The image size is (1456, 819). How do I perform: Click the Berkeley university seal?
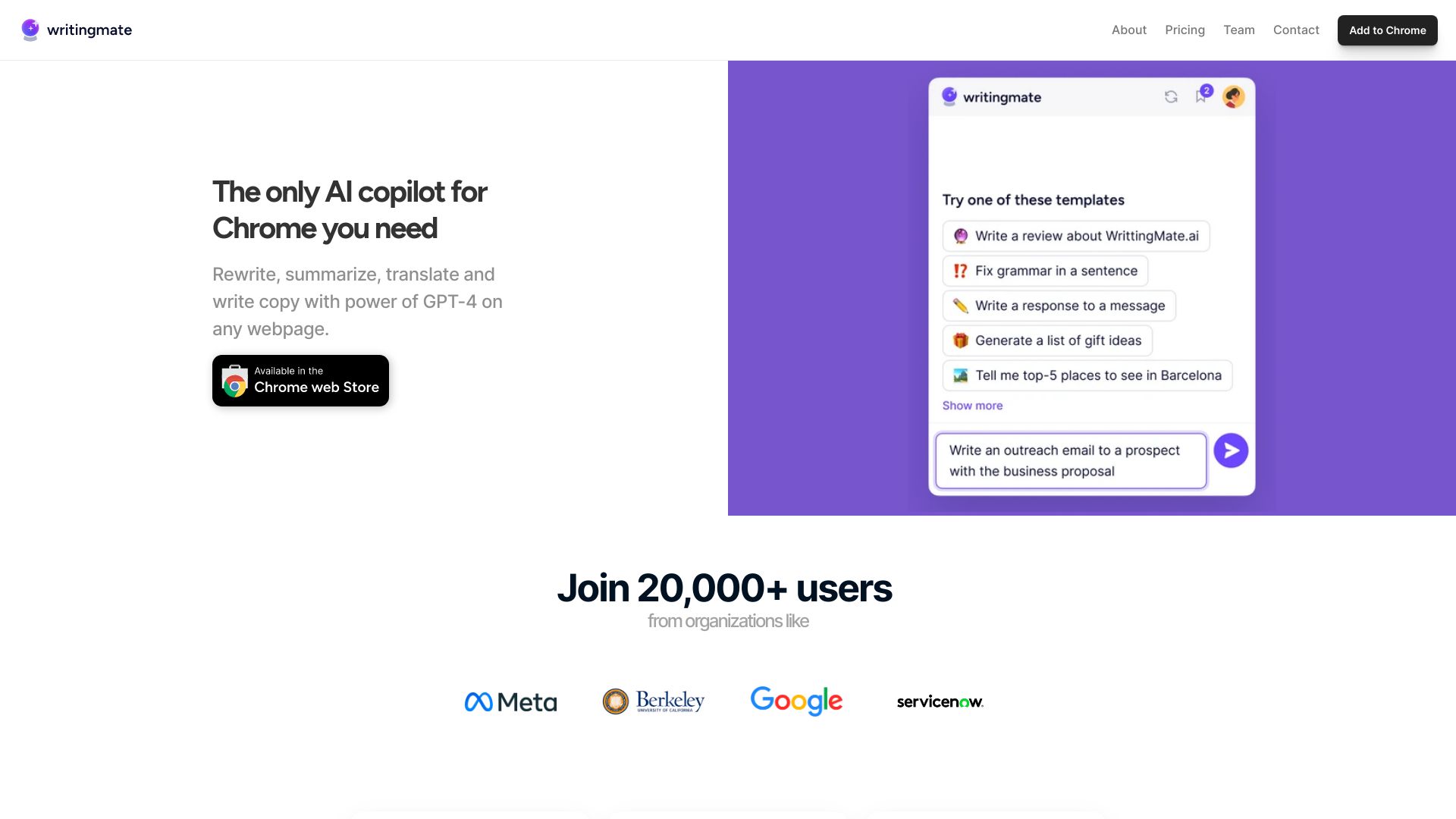[653, 701]
